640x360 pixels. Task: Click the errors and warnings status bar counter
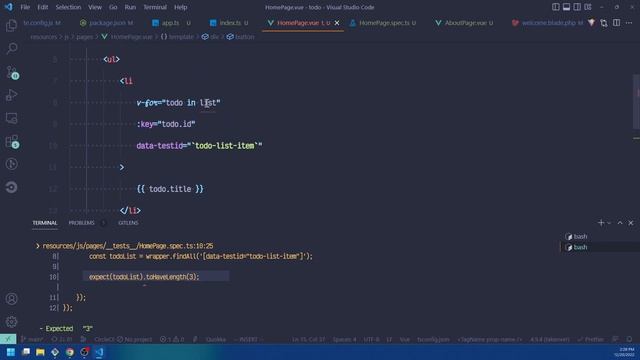click(172, 339)
